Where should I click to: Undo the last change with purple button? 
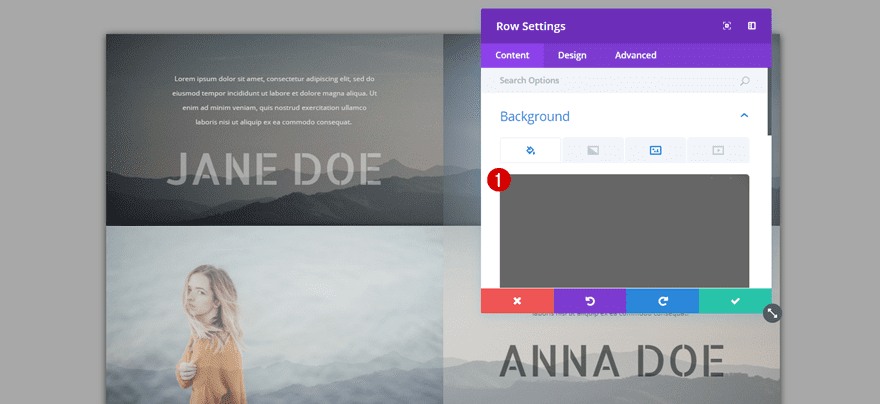pyautogui.click(x=590, y=301)
